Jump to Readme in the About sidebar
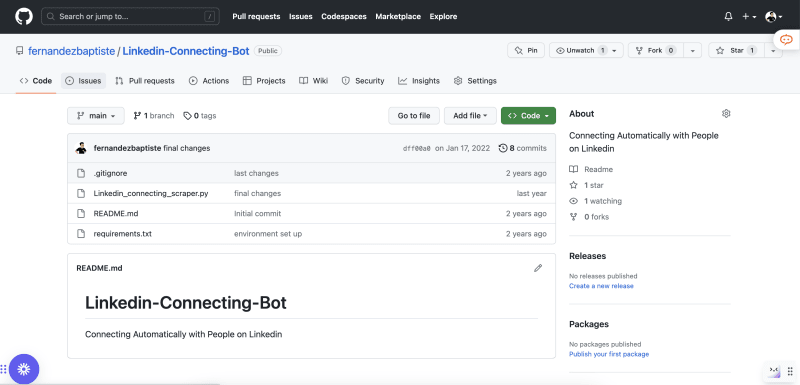This screenshot has height=385, width=800. click(591, 169)
